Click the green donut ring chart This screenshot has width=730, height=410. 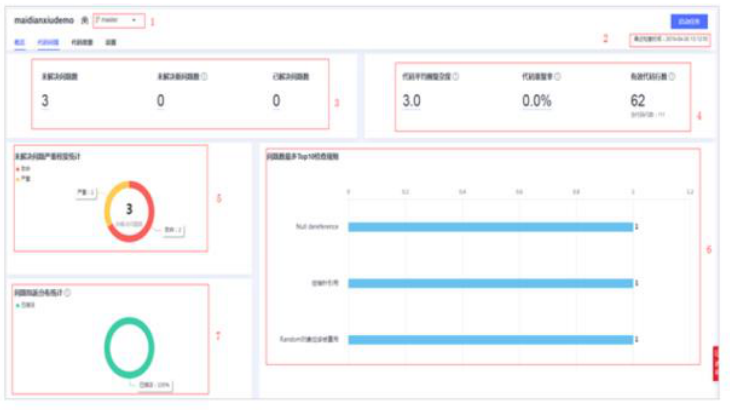(x=129, y=320)
